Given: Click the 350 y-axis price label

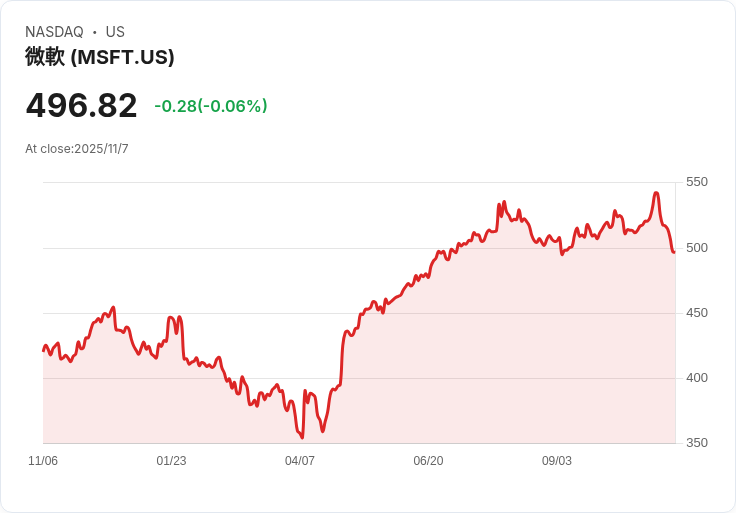Looking at the screenshot, I should (697, 443).
